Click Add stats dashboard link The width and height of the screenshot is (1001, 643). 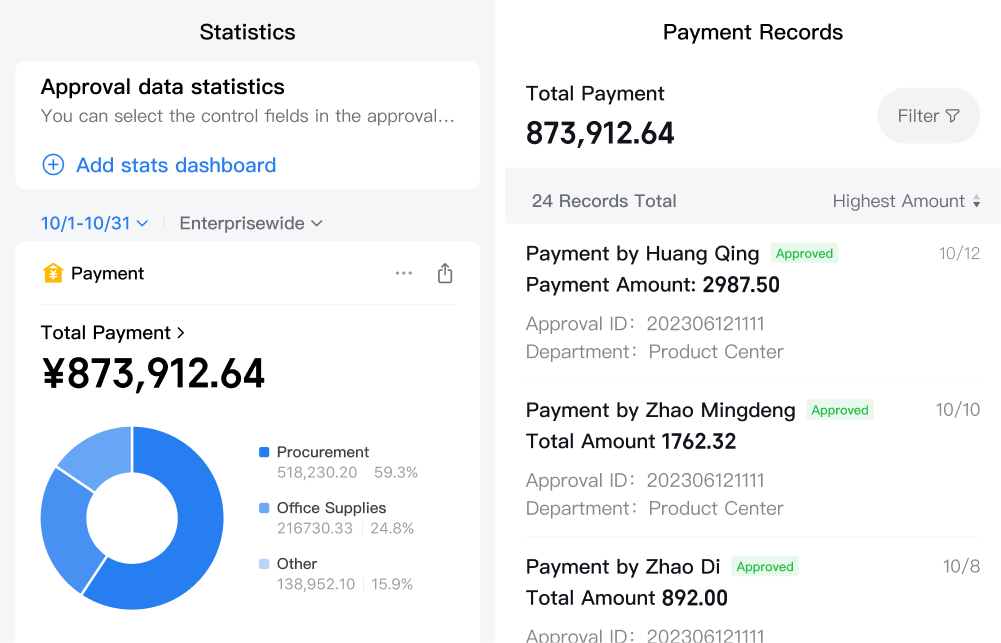tap(176, 165)
